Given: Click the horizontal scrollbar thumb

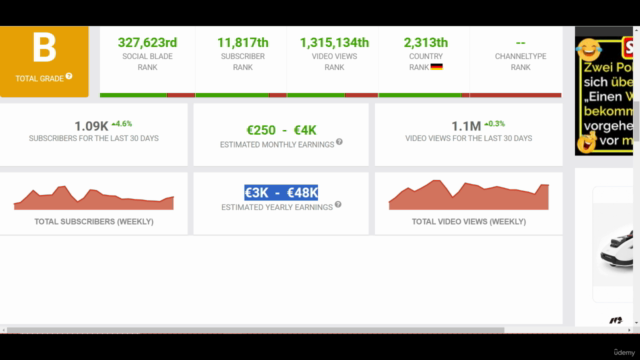Looking at the screenshot, I should click(x=256, y=330).
